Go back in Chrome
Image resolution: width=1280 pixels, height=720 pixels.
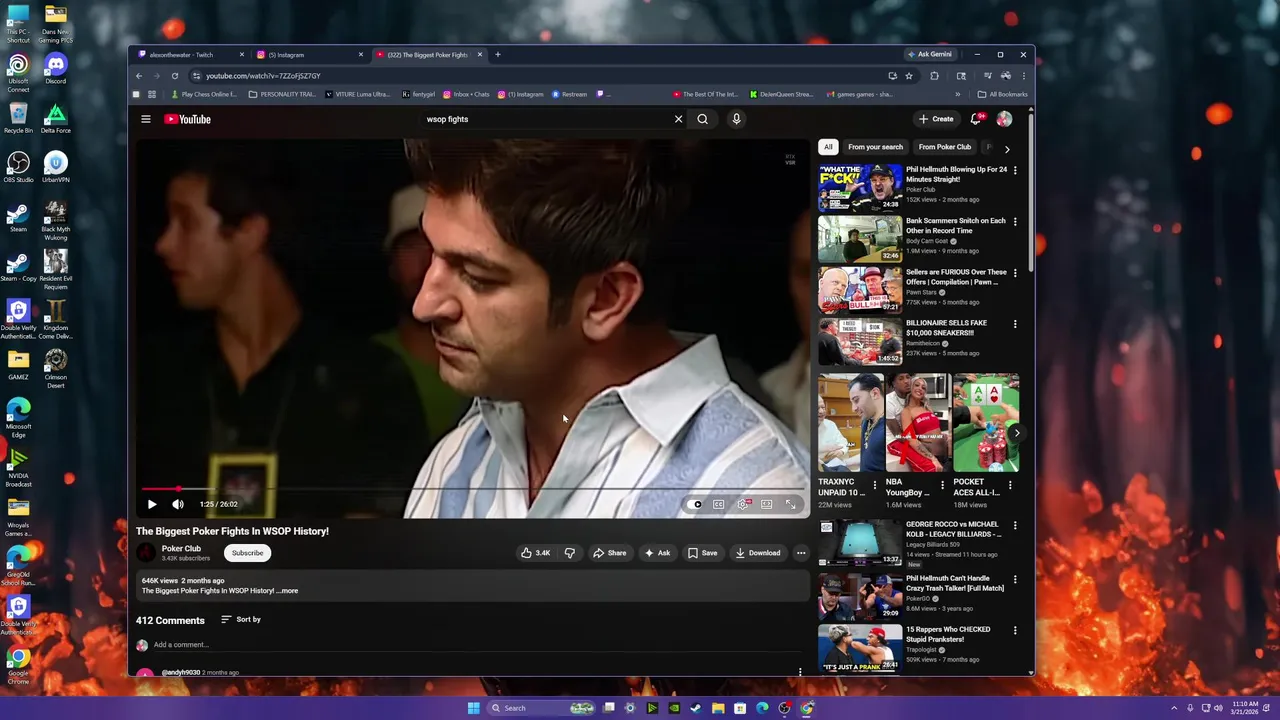tap(139, 76)
